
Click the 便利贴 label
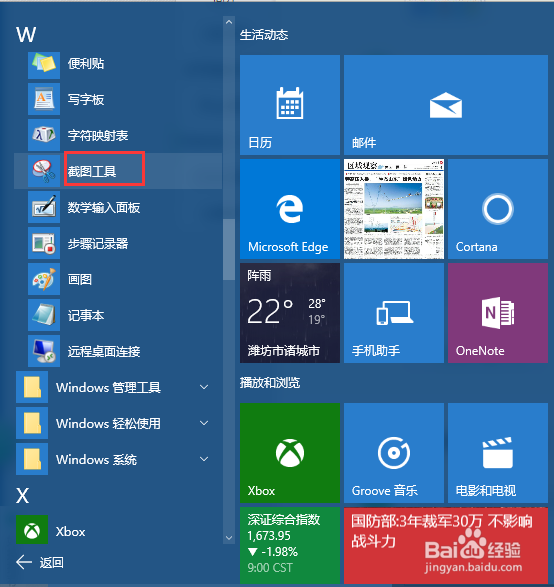(x=86, y=63)
